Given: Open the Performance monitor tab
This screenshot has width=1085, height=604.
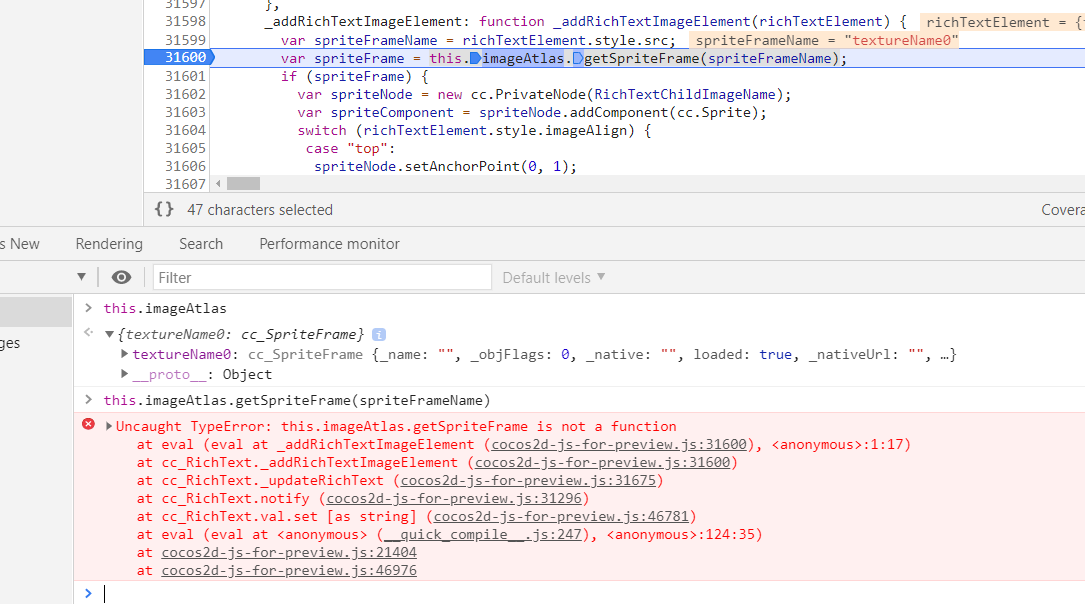Looking at the screenshot, I should [x=329, y=244].
